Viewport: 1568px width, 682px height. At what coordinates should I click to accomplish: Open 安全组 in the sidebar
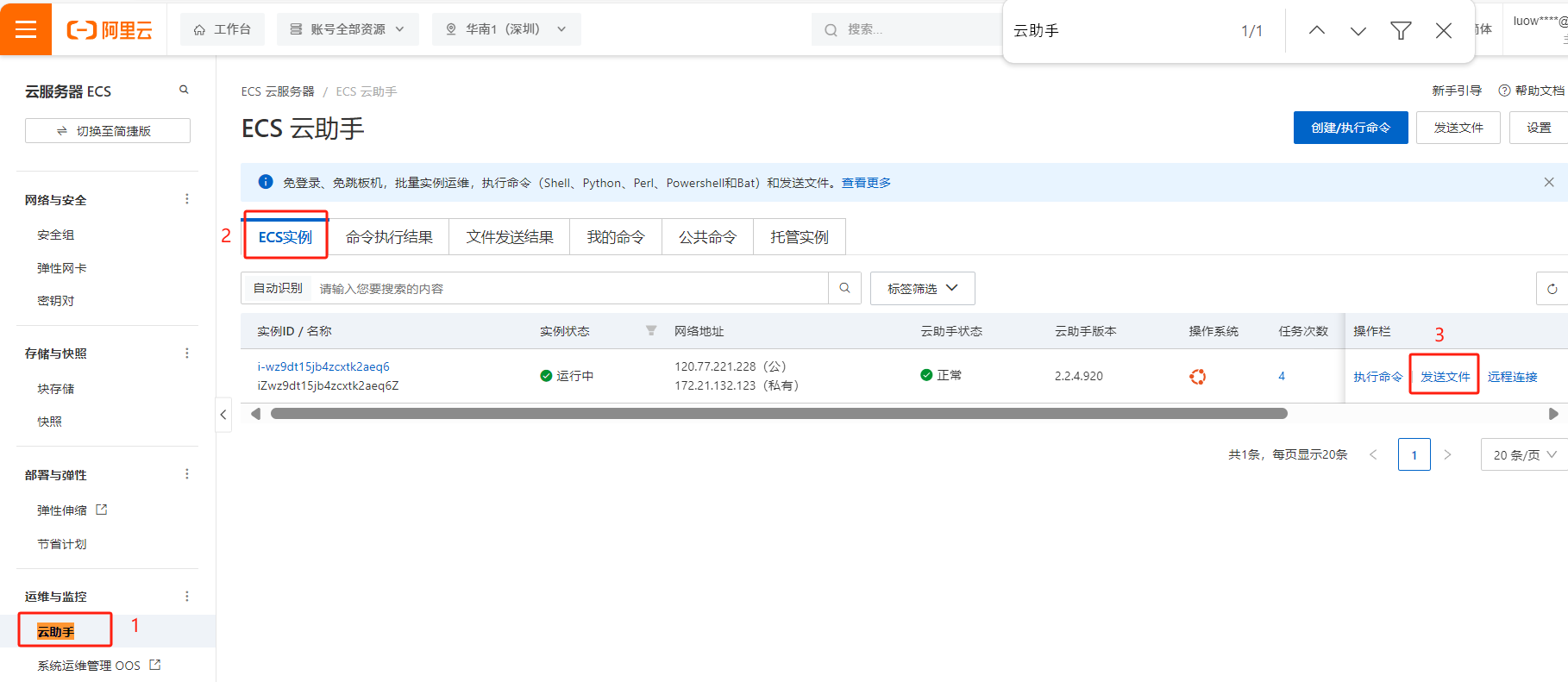56,235
